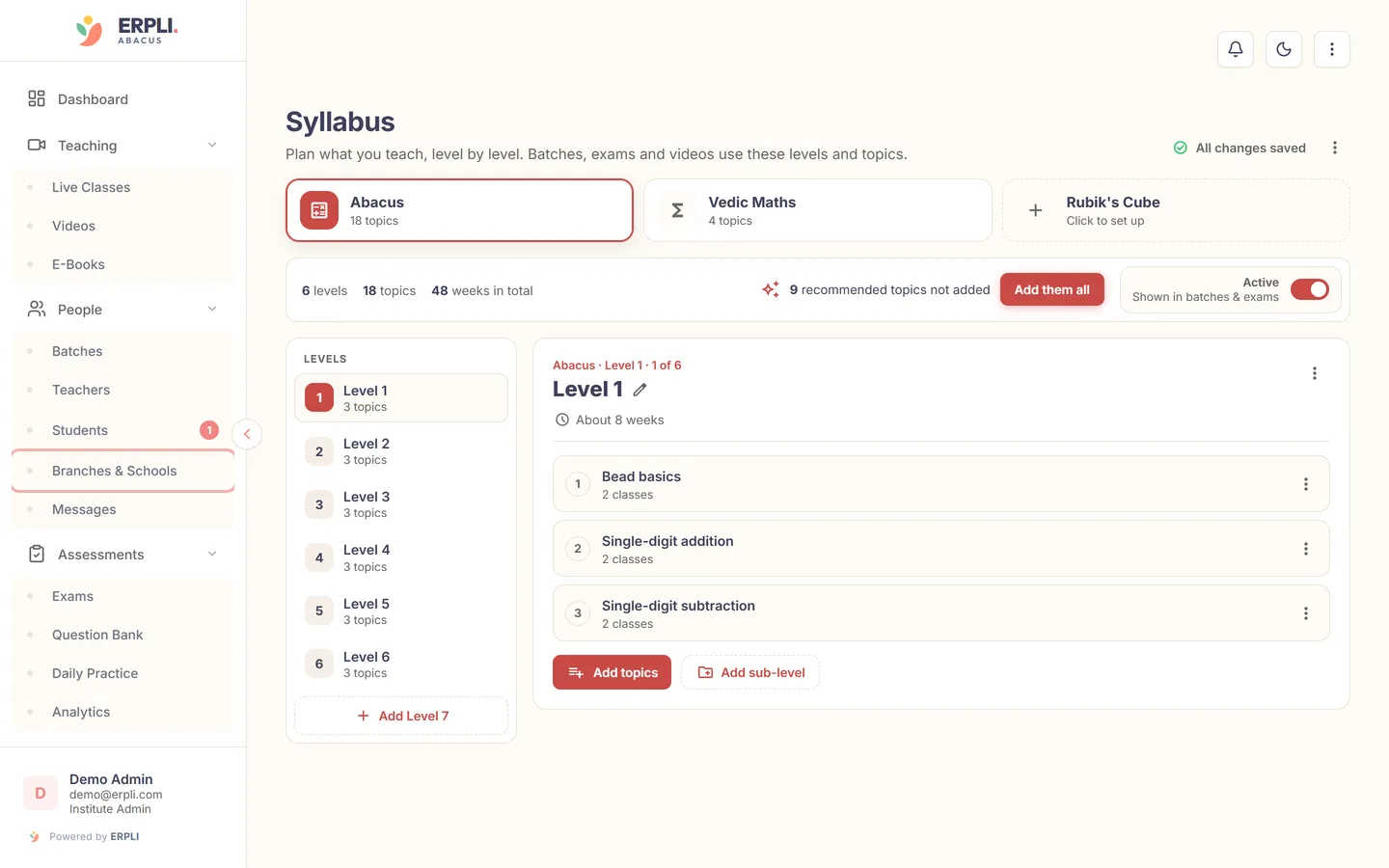This screenshot has width=1389, height=868.
Task: Click the Add them all button
Action: (1052, 289)
